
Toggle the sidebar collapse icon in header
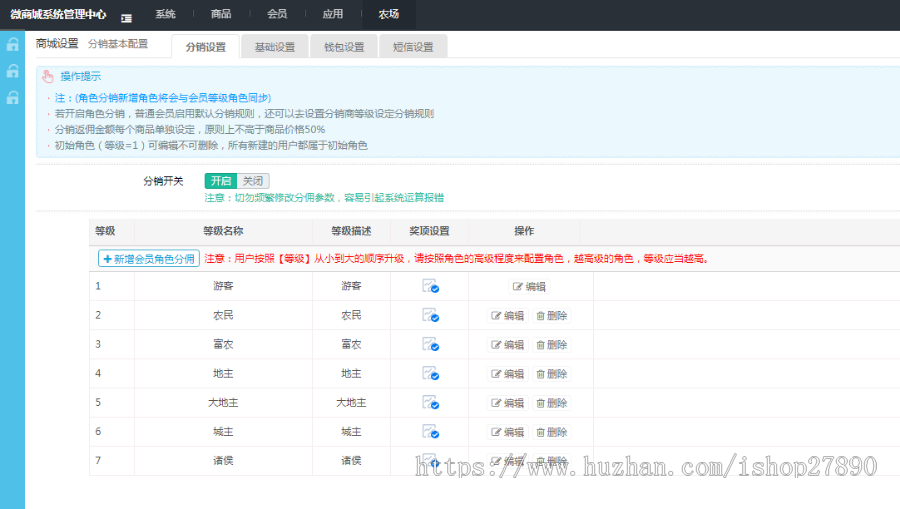[x=126, y=18]
